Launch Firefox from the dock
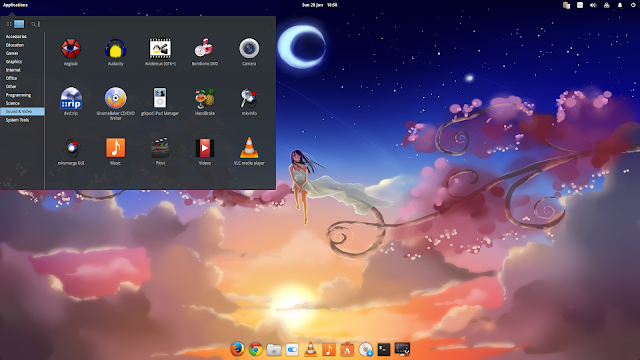The image size is (640, 360). tap(237, 349)
